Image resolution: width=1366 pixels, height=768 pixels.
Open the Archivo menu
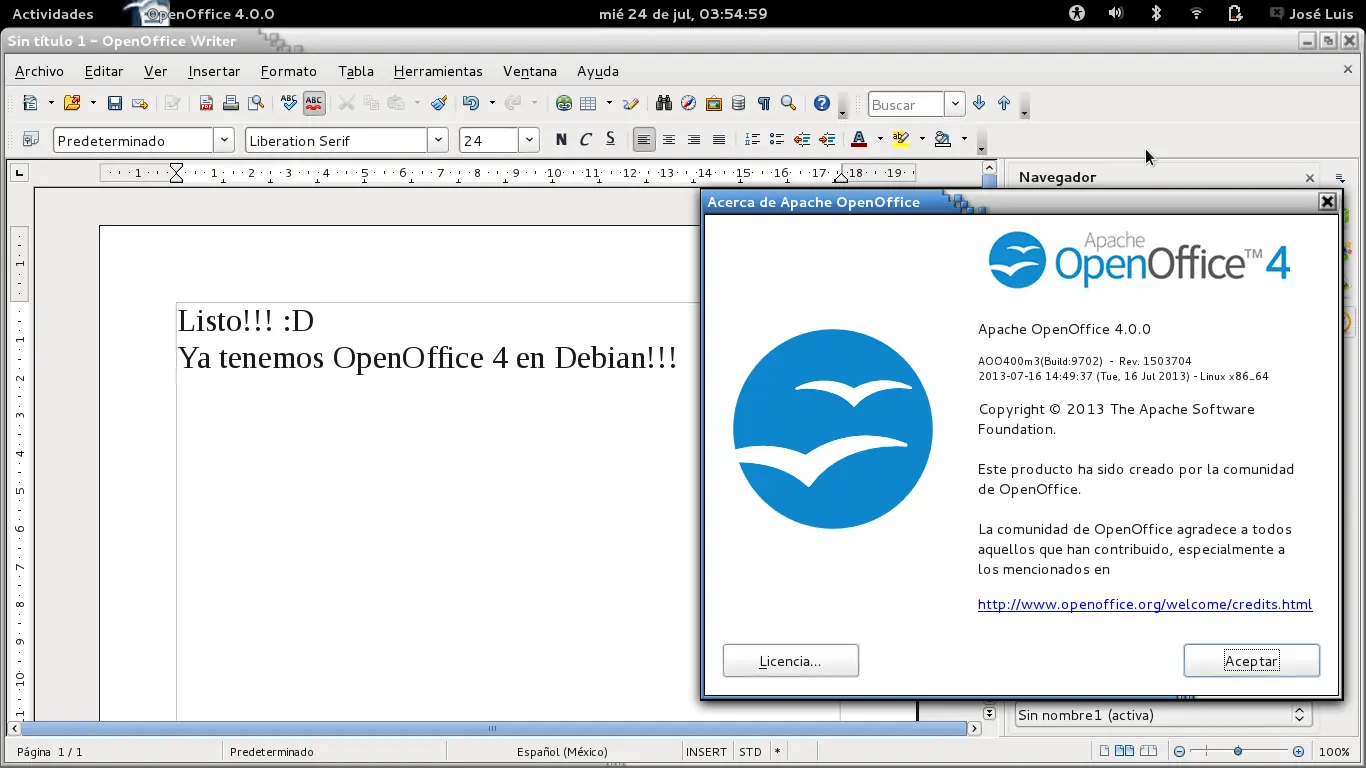(39, 71)
